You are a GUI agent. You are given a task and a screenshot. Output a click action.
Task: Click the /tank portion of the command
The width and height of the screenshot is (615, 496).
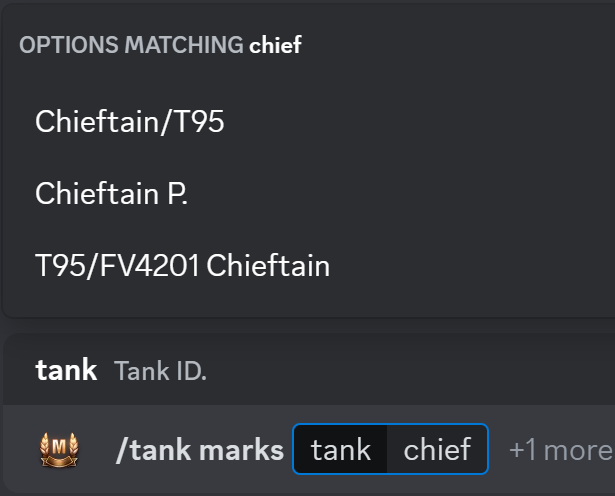coord(149,450)
